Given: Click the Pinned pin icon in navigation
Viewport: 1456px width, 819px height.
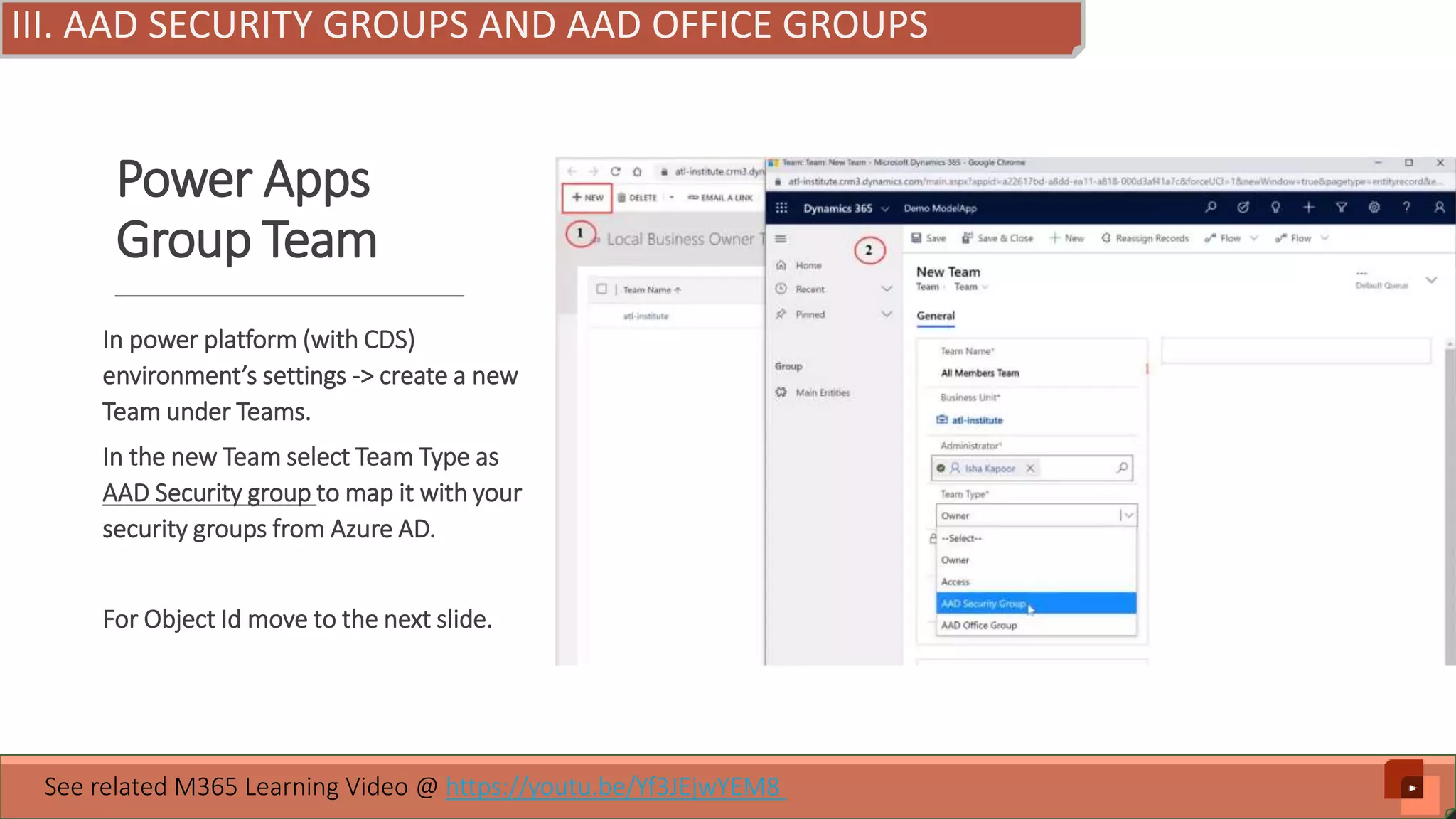Looking at the screenshot, I should (x=781, y=314).
